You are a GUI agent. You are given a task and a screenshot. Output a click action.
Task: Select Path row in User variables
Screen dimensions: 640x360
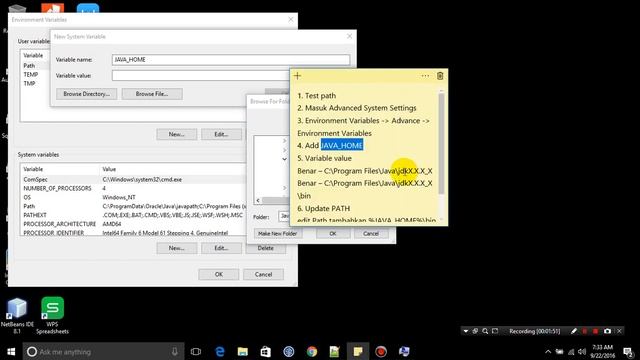coord(36,66)
